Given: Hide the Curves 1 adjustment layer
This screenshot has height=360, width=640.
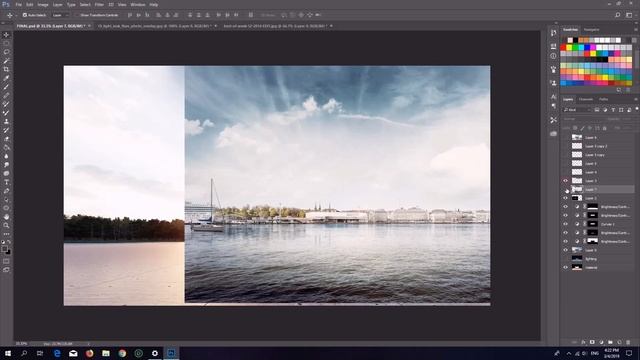Looking at the screenshot, I should (x=565, y=224).
